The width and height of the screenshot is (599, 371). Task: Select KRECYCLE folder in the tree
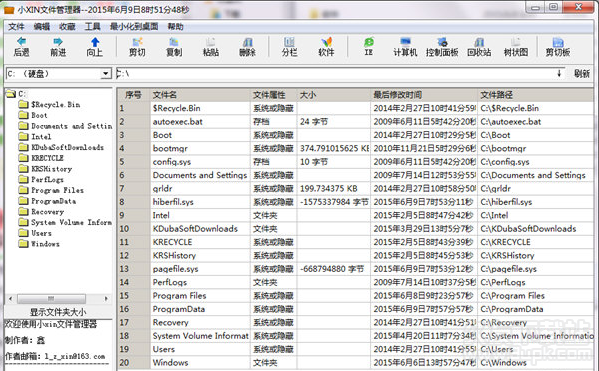pos(47,158)
